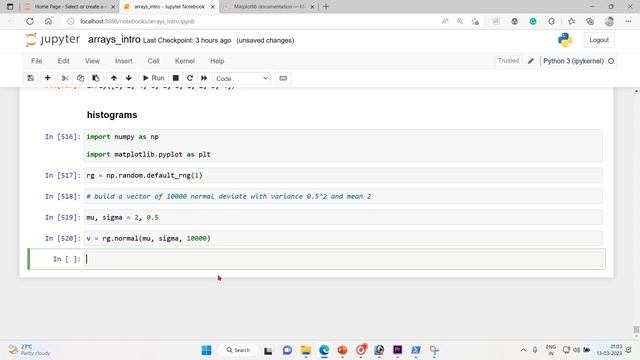Move selected cell down

click(x=129, y=78)
